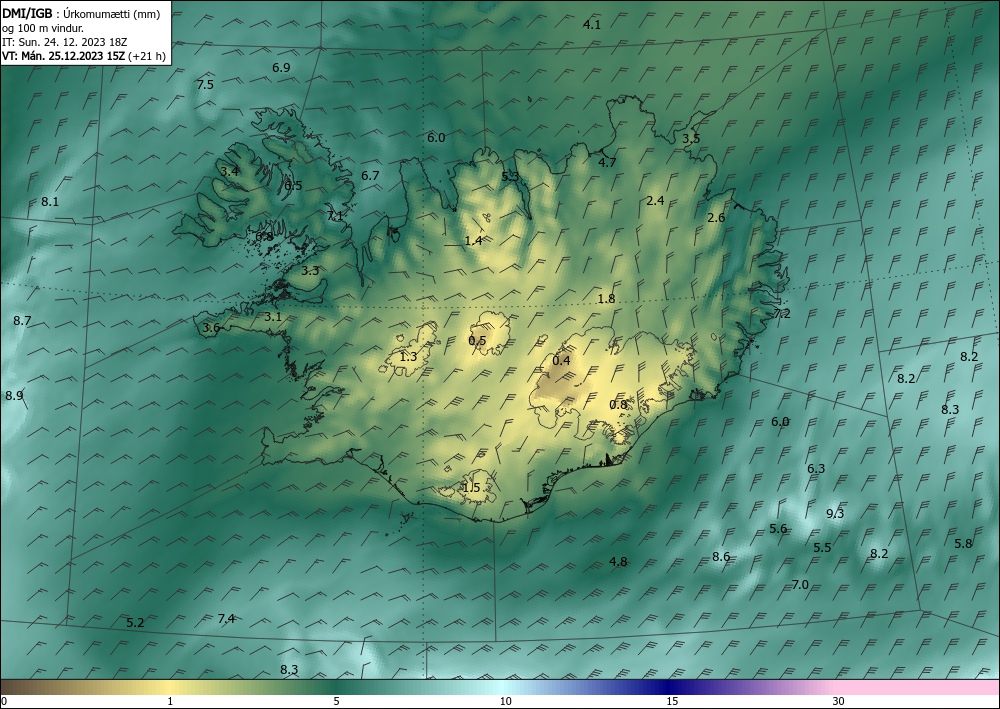Click the 3.6 precipitation value
This screenshot has width=1000, height=709.
(211, 328)
